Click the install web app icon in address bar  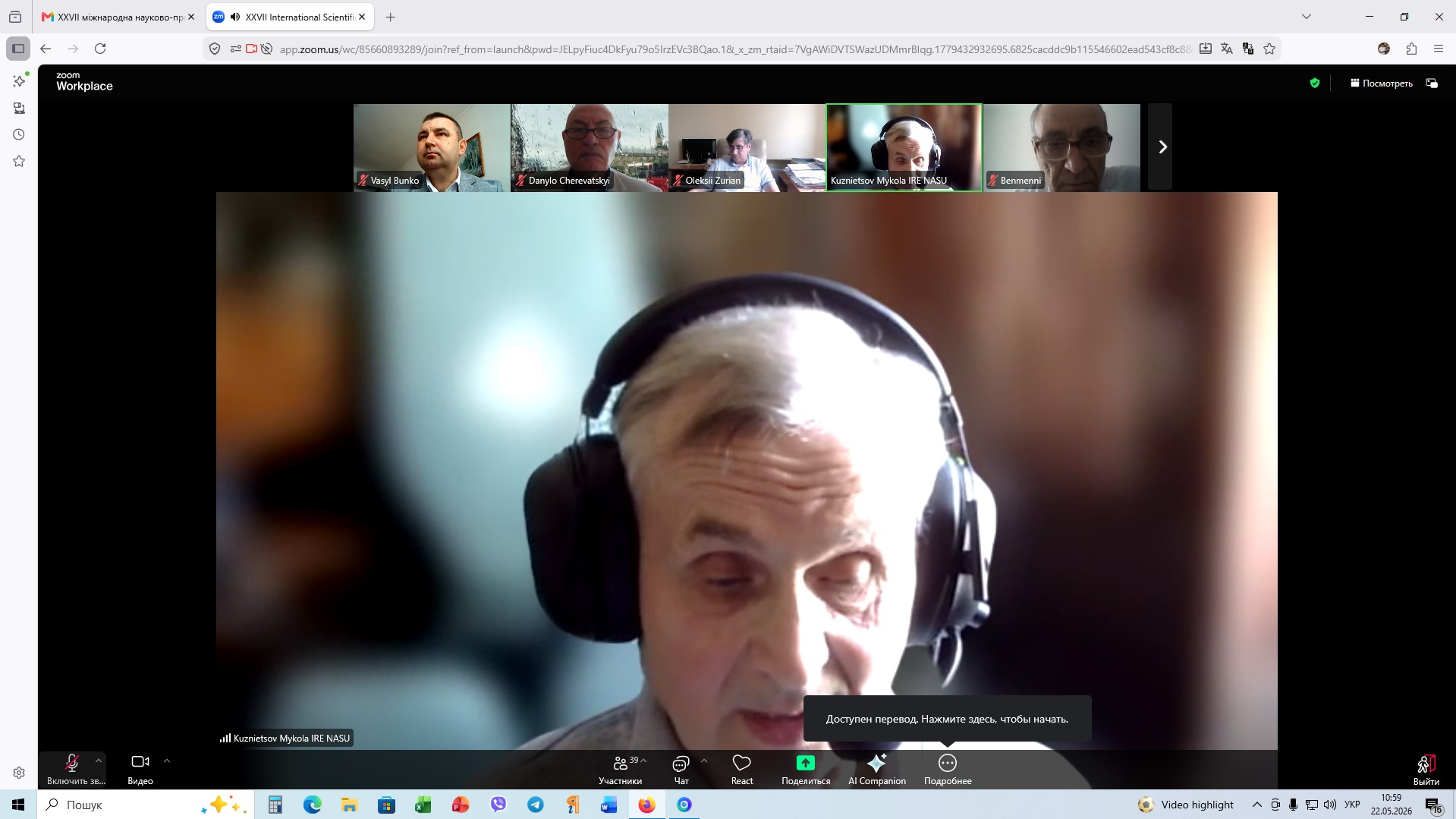coord(1206,49)
